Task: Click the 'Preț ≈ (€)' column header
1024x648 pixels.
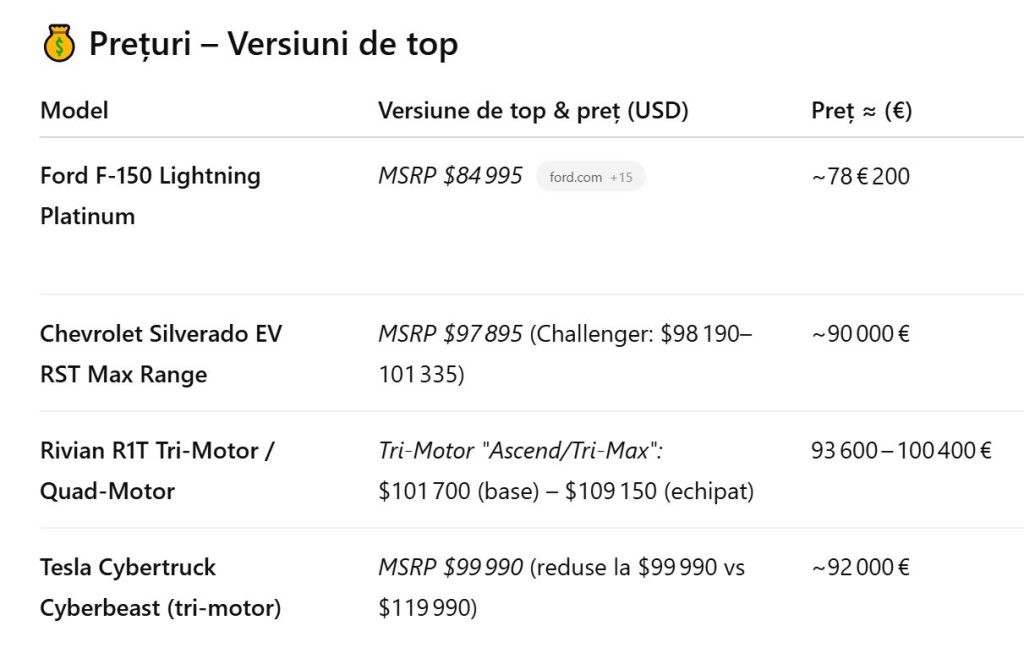Action: click(x=861, y=110)
